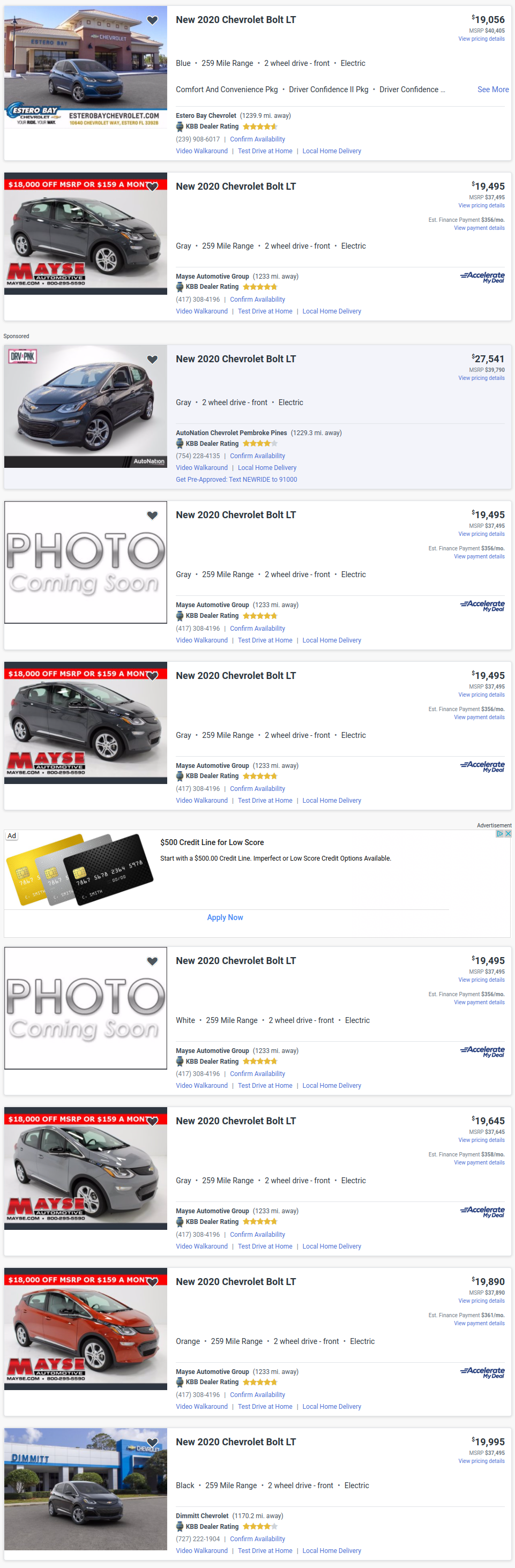Select Video Walkaround for Dimmitt Chevrolet listing
Viewport: 515px width, 1568px height.
click(201, 1550)
